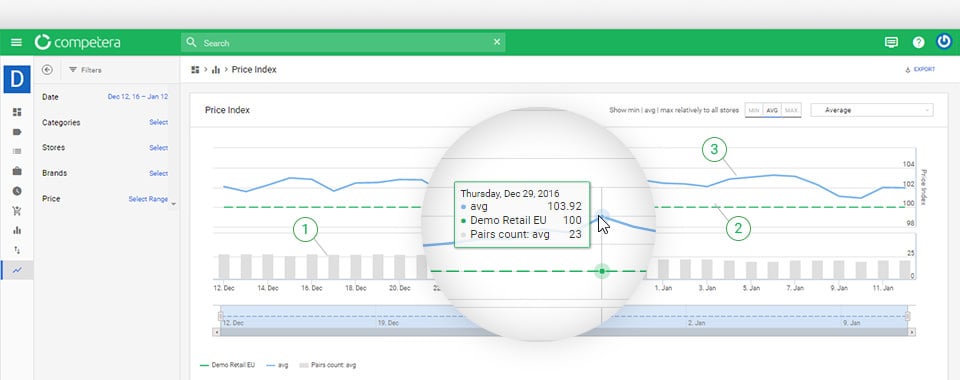Open the hamburger menu
Screen dimensions: 960x380
click(x=17, y=42)
